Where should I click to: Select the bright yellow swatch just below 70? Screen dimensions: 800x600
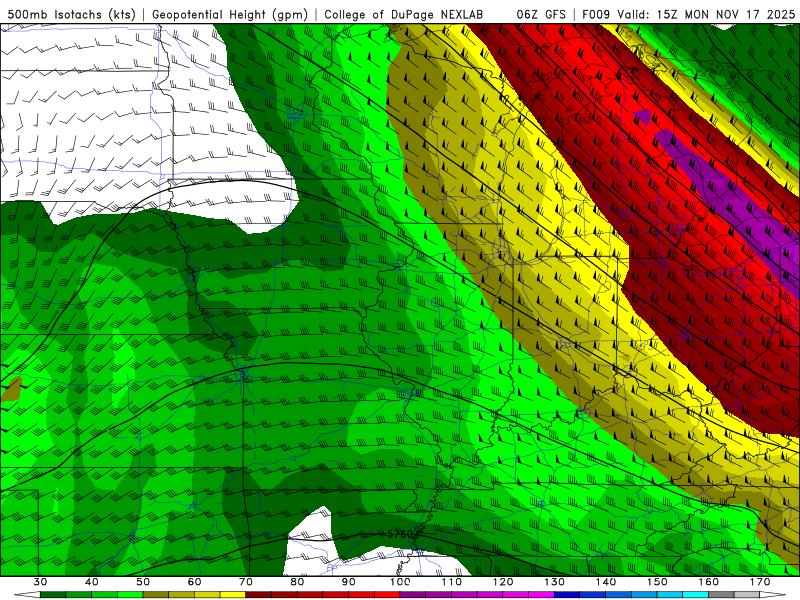tap(233, 595)
